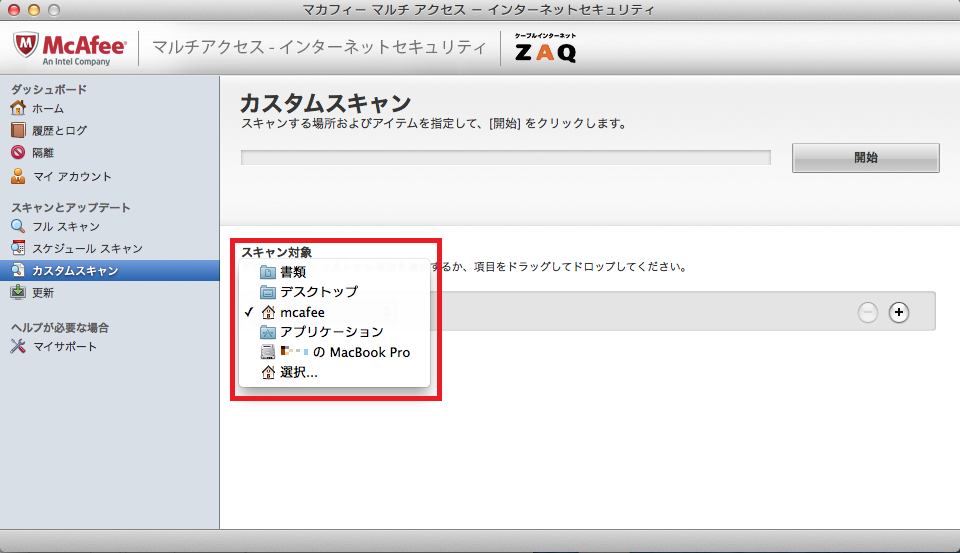Click the マイ アカウント person icon
The width and height of the screenshot is (960, 553).
click(x=18, y=176)
